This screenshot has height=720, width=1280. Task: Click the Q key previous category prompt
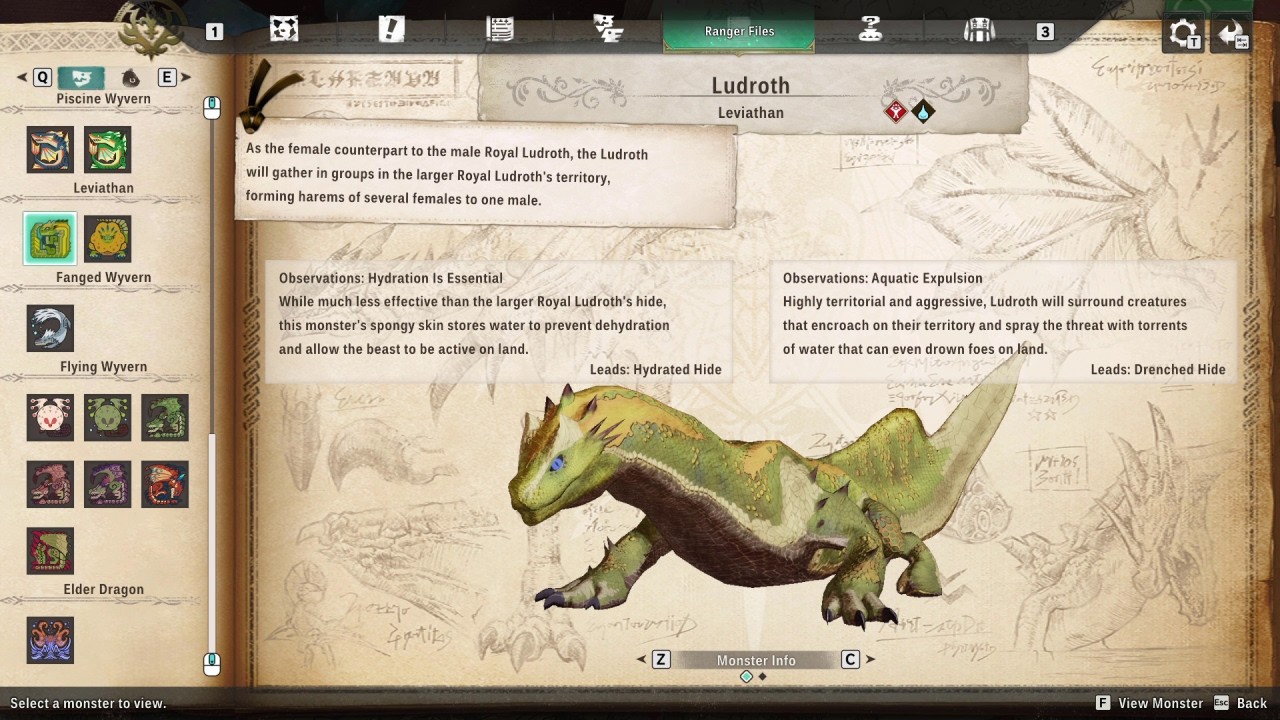click(42, 77)
